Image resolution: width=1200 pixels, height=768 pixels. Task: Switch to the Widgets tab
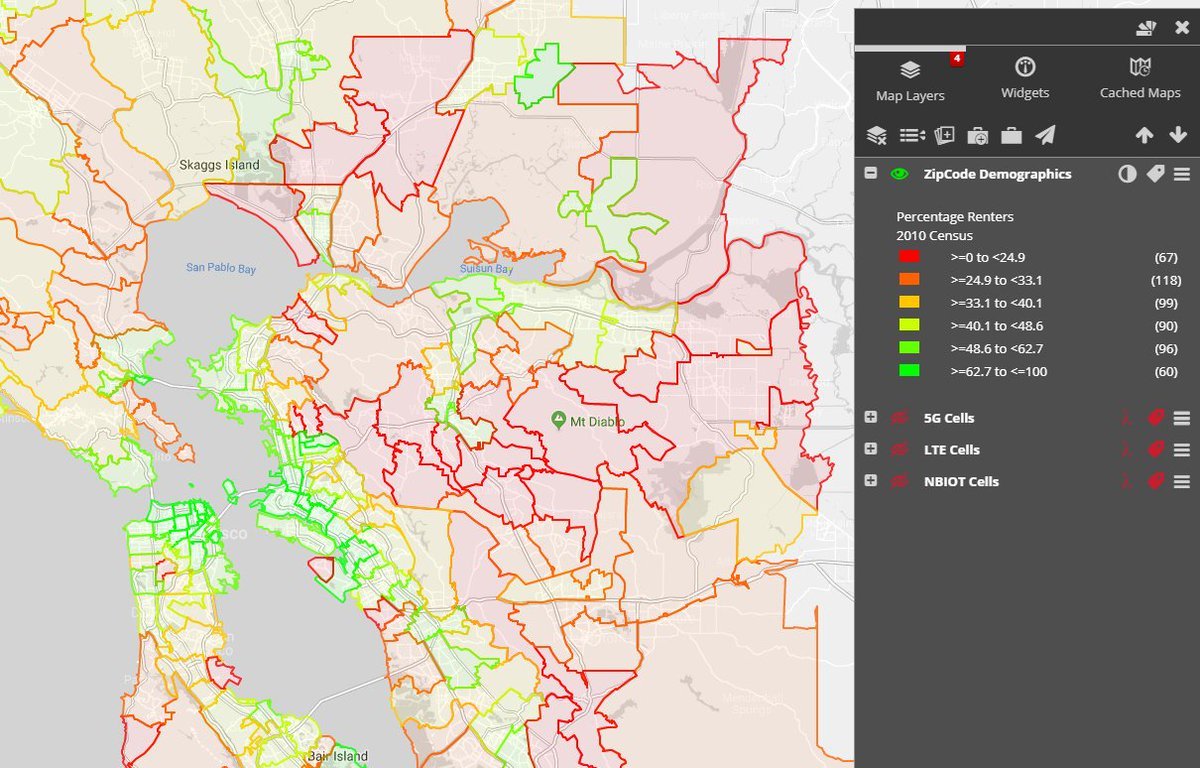(x=1025, y=78)
